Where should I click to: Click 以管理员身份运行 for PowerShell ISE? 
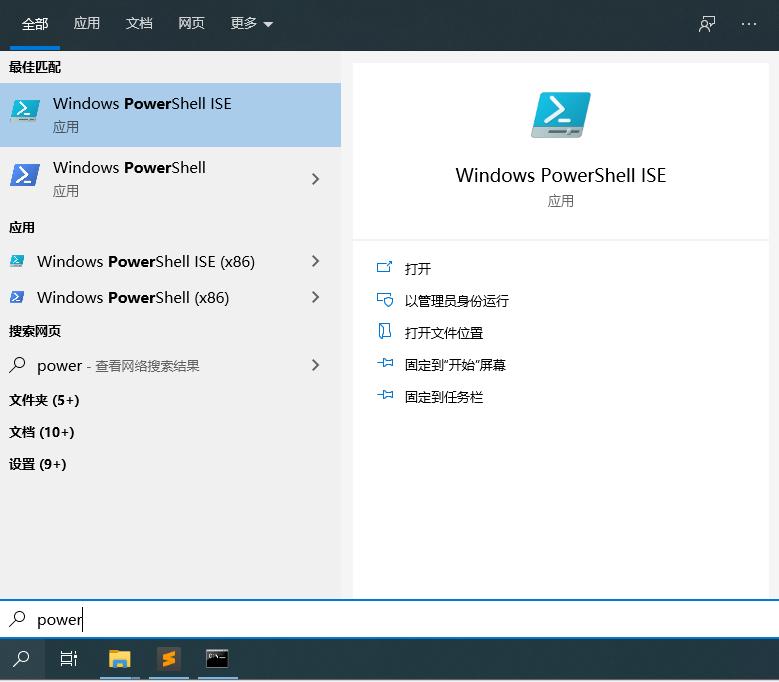tap(456, 301)
